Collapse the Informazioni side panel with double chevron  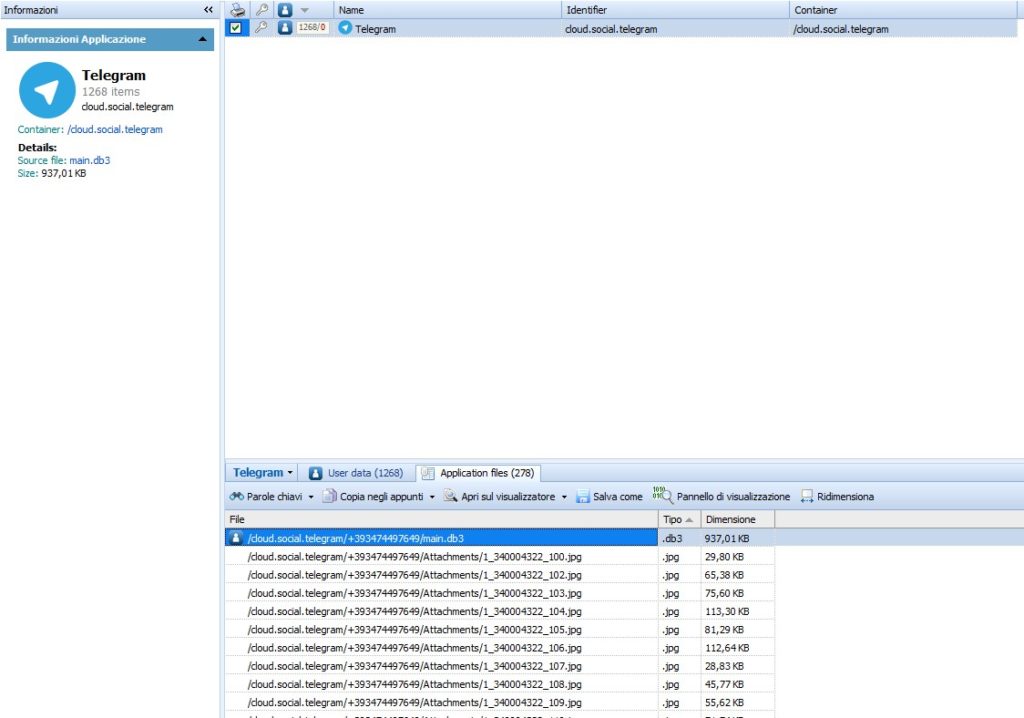(208, 10)
